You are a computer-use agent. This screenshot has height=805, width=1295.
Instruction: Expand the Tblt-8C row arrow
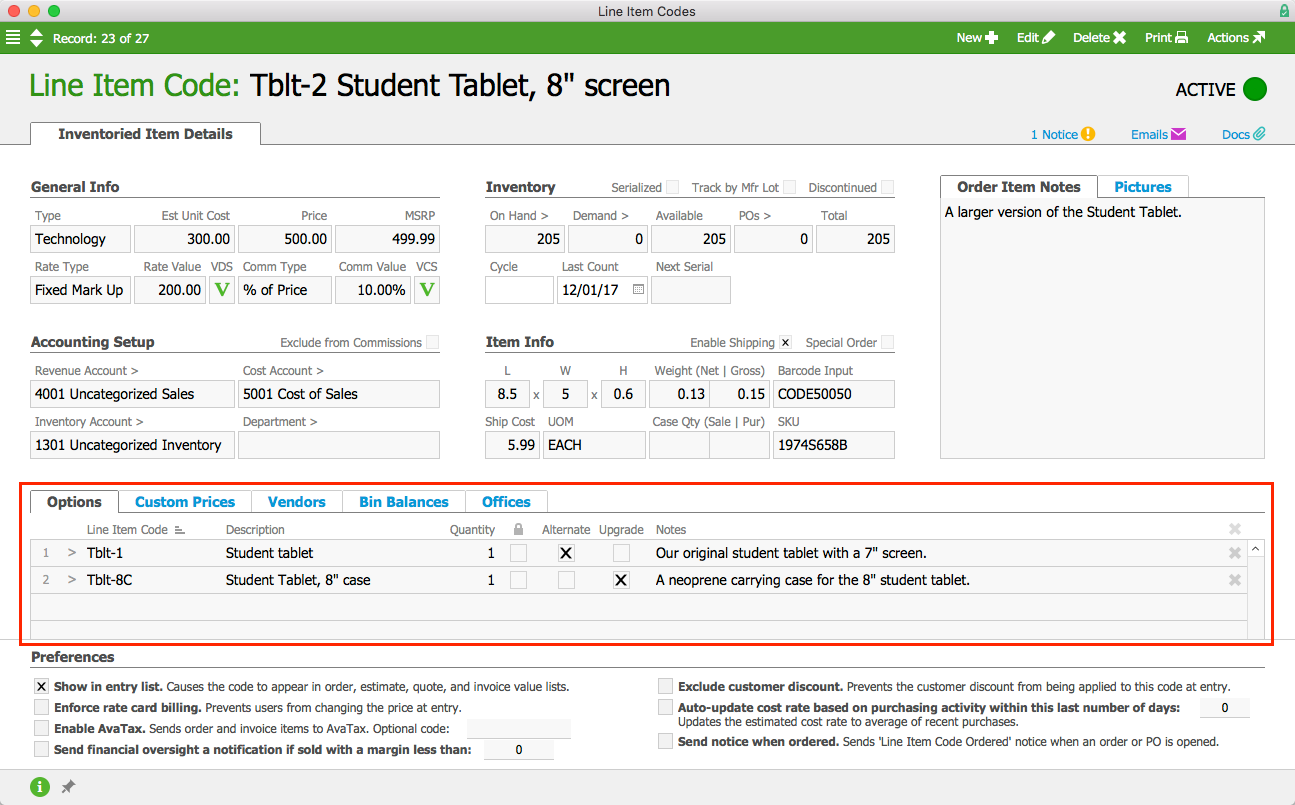(x=72, y=580)
